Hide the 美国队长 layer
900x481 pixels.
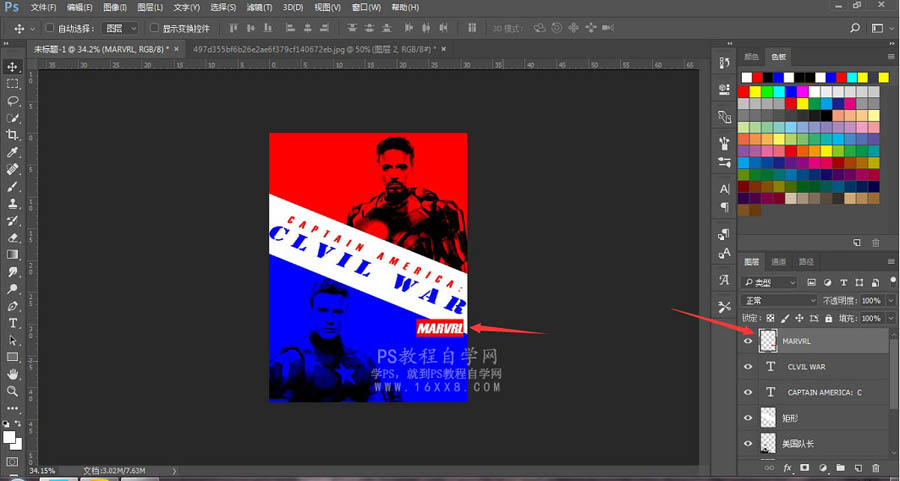(x=748, y=443)
